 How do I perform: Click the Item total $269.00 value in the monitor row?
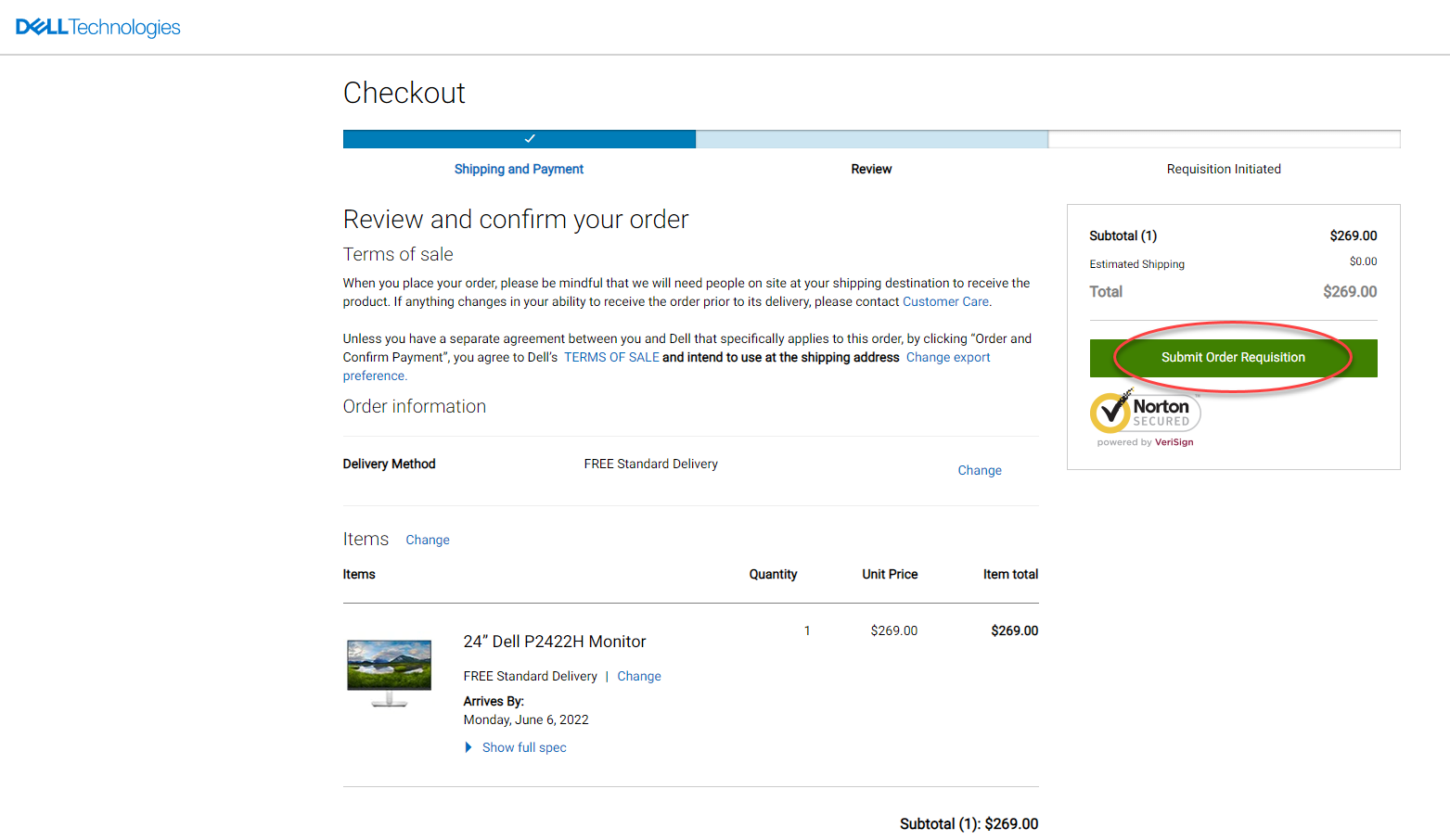pyautogui.click(x=1014, y=630)
